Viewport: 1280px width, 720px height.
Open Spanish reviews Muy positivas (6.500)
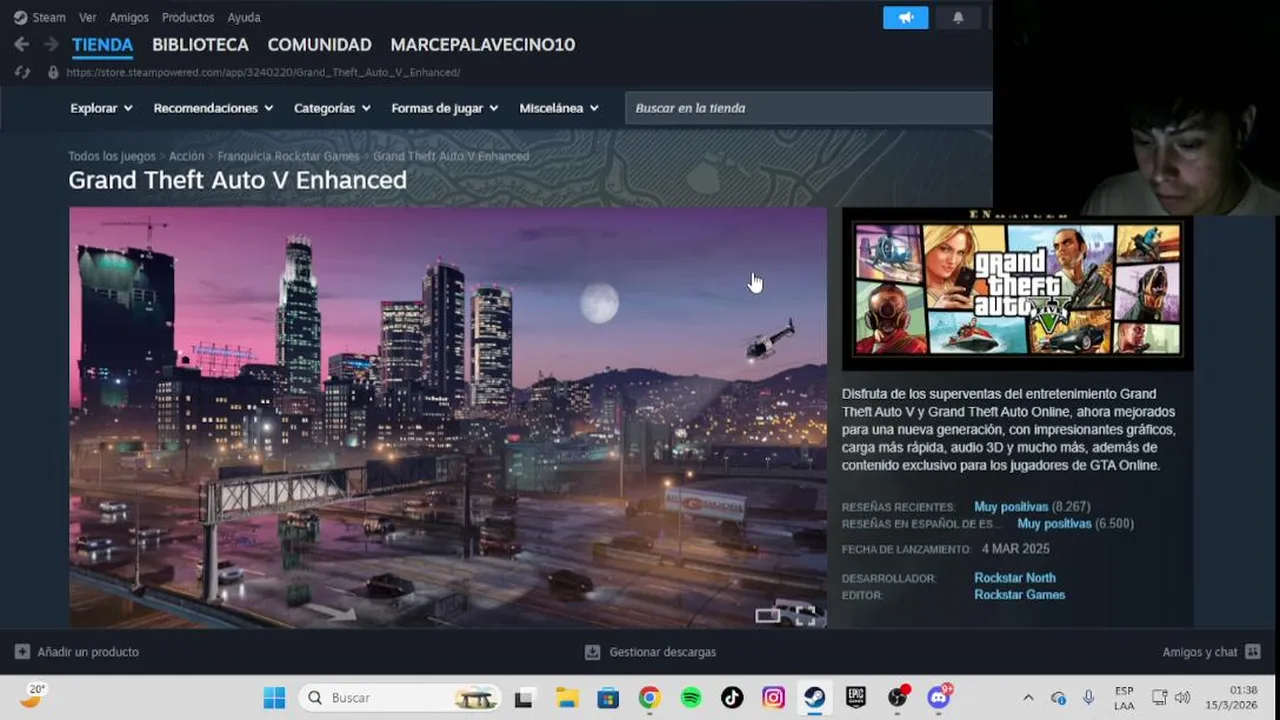point(1075,523)
